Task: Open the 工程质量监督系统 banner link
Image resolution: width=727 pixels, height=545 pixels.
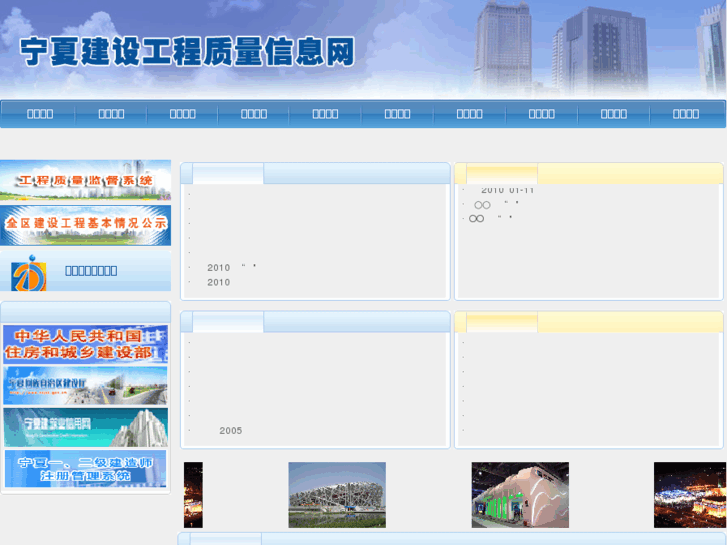Action: (x=85, y=180)
